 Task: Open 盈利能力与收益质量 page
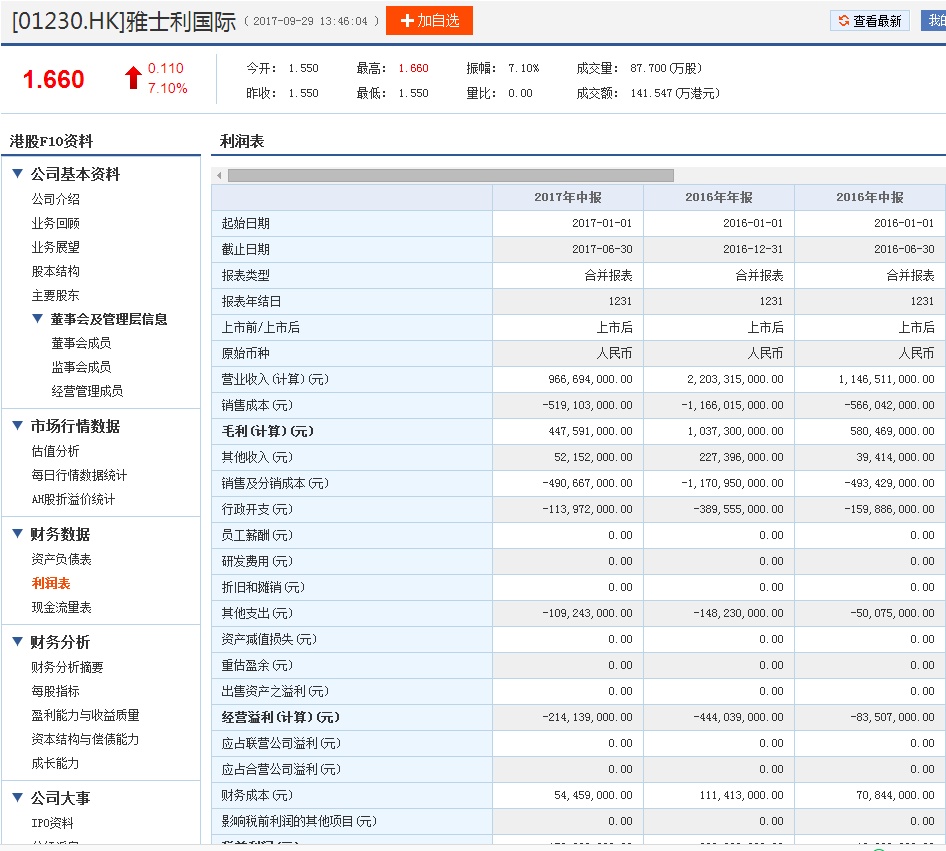[x=86, y=715]
